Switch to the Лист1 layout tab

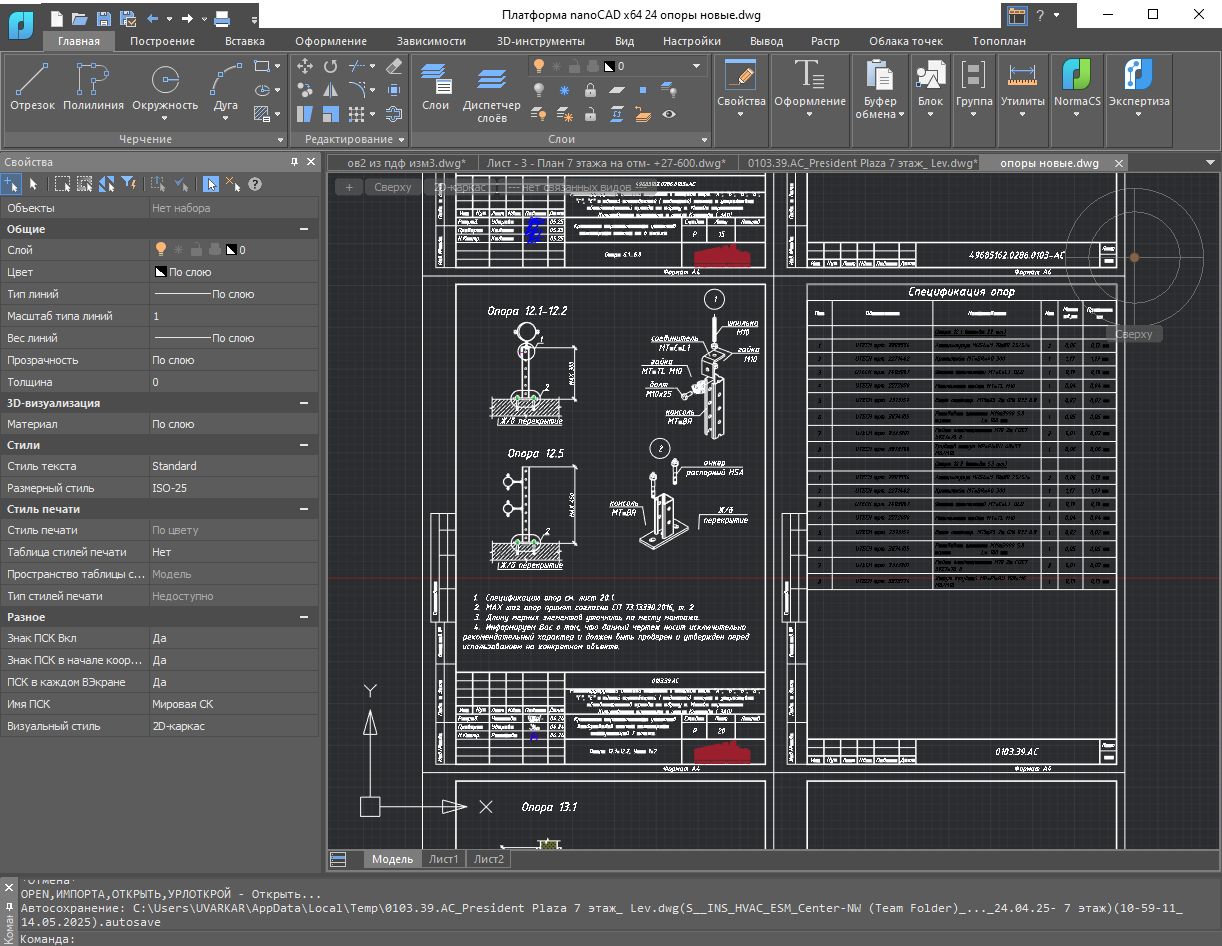pos(443,859)
